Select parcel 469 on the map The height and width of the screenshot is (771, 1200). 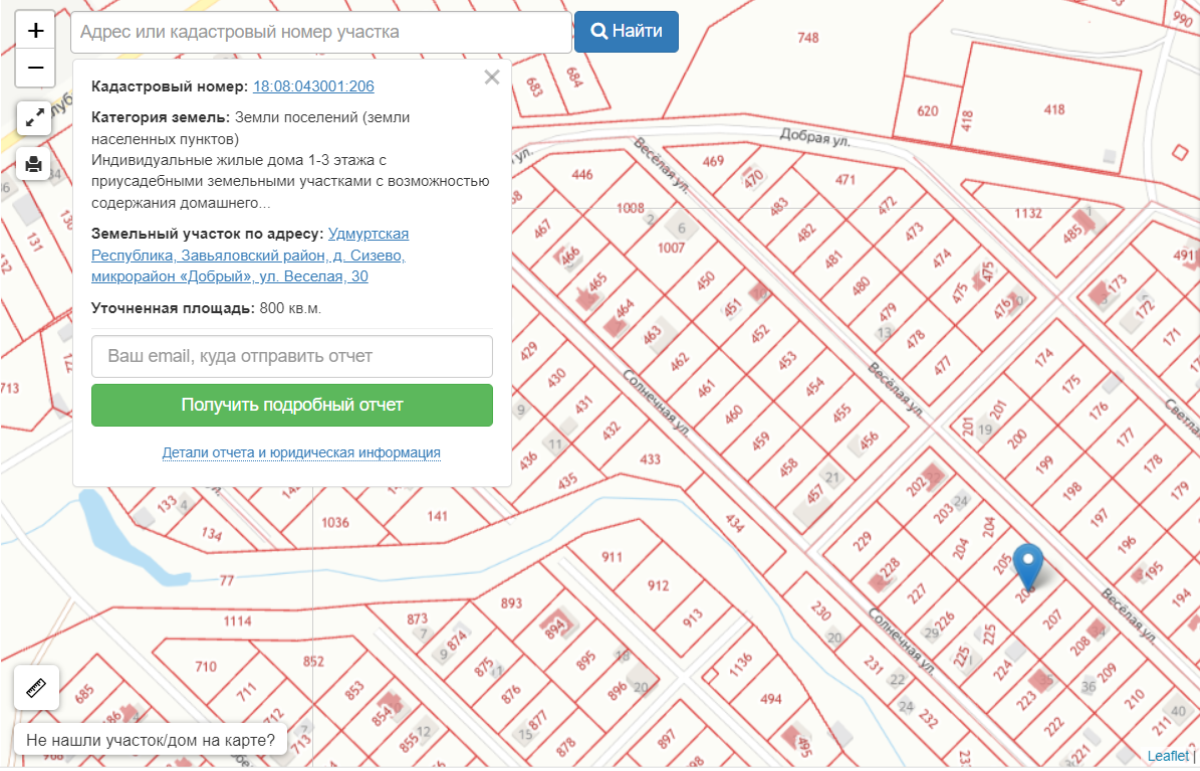click(x=713, y=161)
